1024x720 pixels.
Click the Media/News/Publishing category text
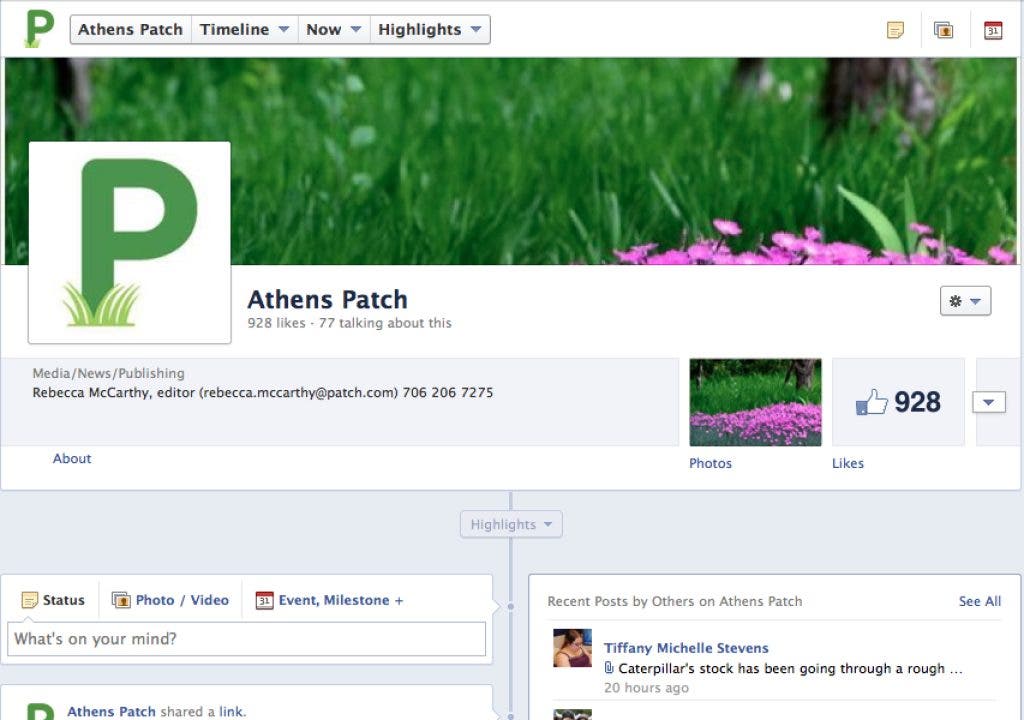point(108,373)
